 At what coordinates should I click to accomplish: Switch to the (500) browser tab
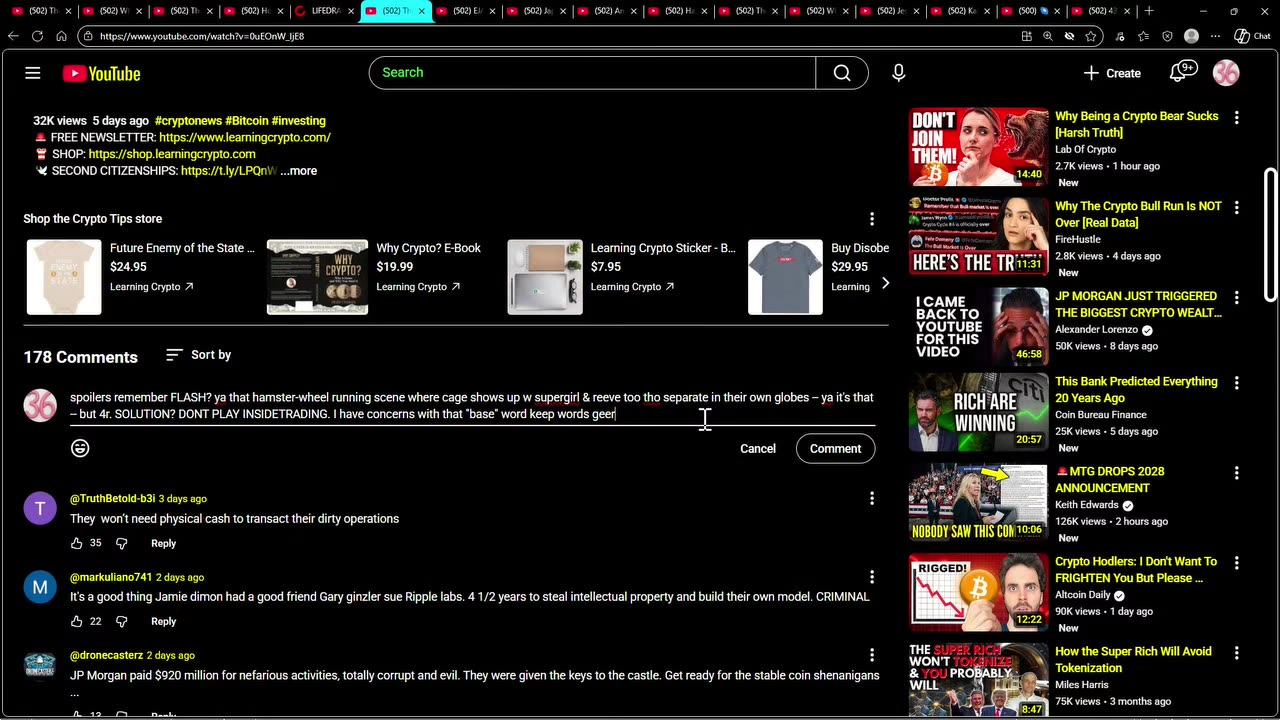pos(1029,11)
